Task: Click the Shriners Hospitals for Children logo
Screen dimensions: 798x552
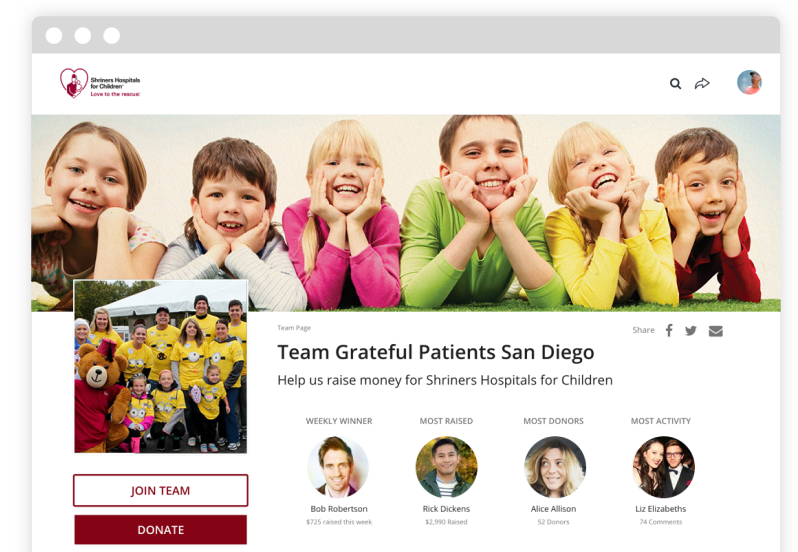Action: coord(100,83)
